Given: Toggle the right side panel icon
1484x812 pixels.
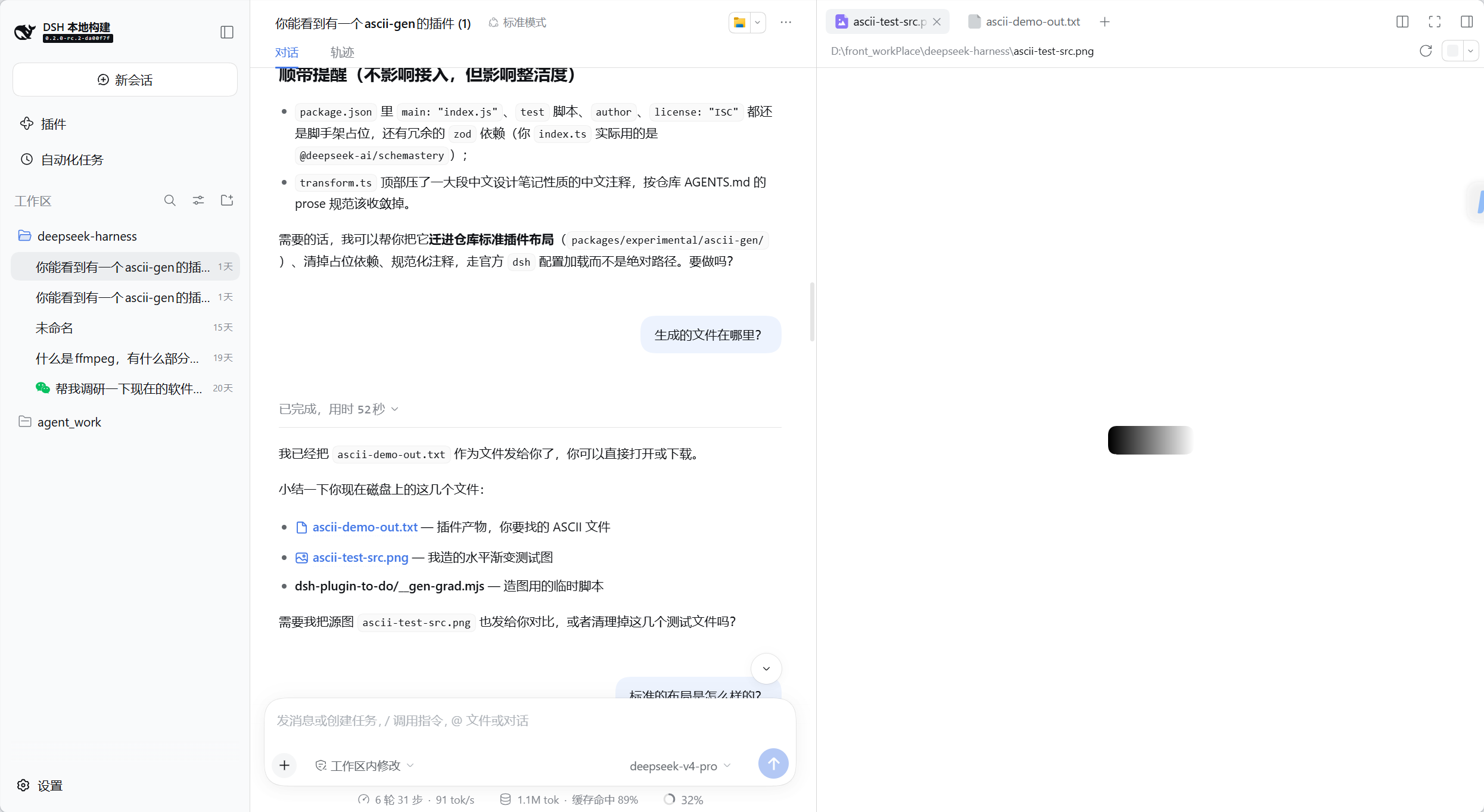Looking at the screenshot, I should tap(1467, 22).
